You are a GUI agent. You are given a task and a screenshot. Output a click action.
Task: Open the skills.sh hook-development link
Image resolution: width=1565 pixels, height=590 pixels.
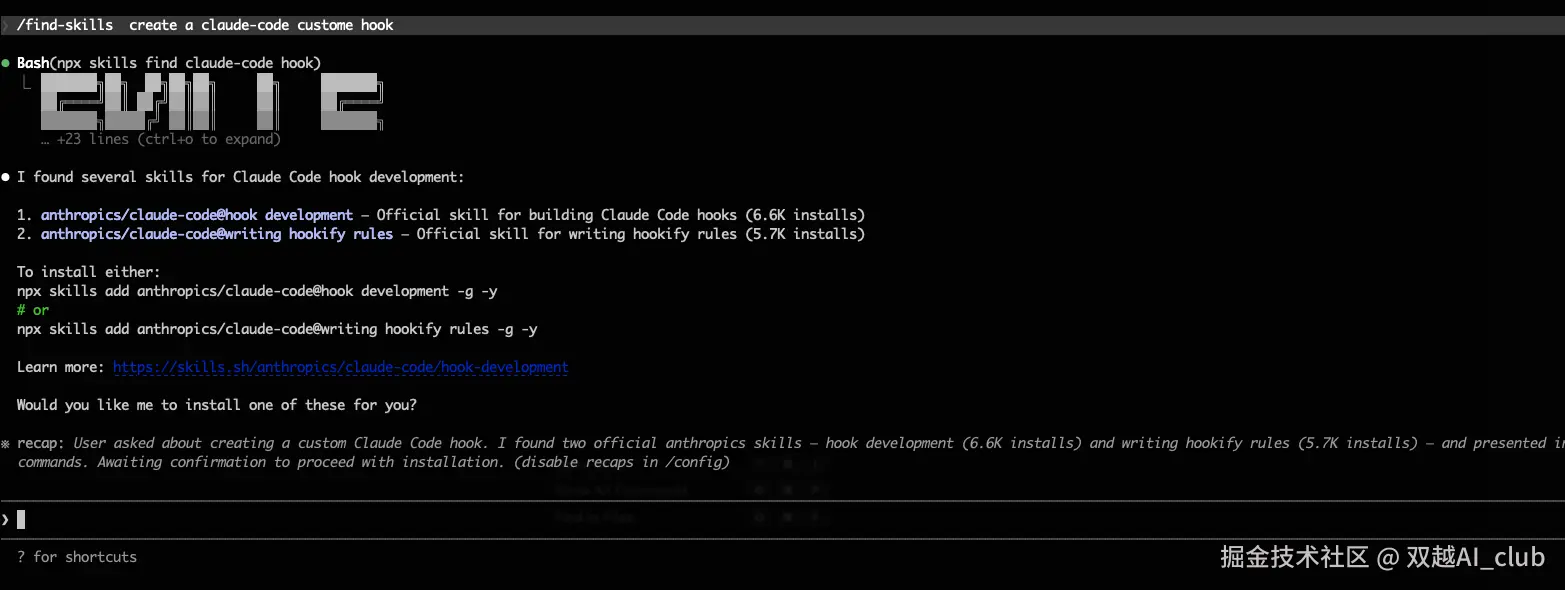(341, 367)
